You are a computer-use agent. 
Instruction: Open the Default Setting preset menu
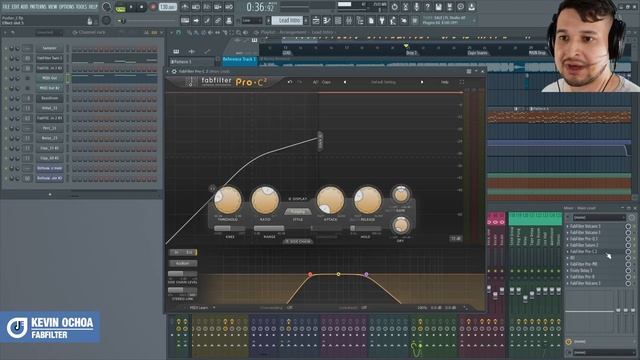tap(383, 82)
